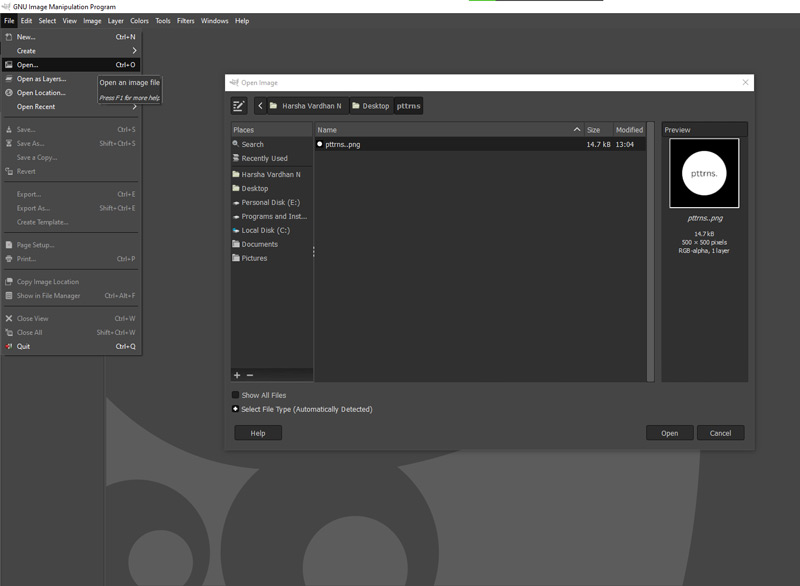This screenshot has width=800, height=586.
Task: Open the Tools menu
Action: (163, 21)
